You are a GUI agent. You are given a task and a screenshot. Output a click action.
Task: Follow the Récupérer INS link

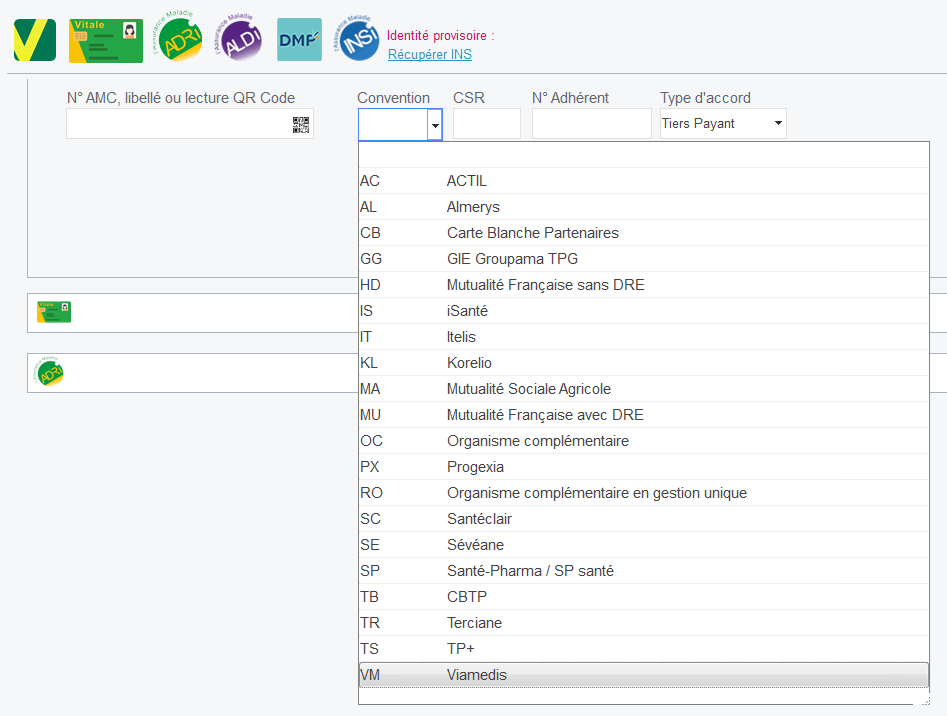click(x=429, y=55)
